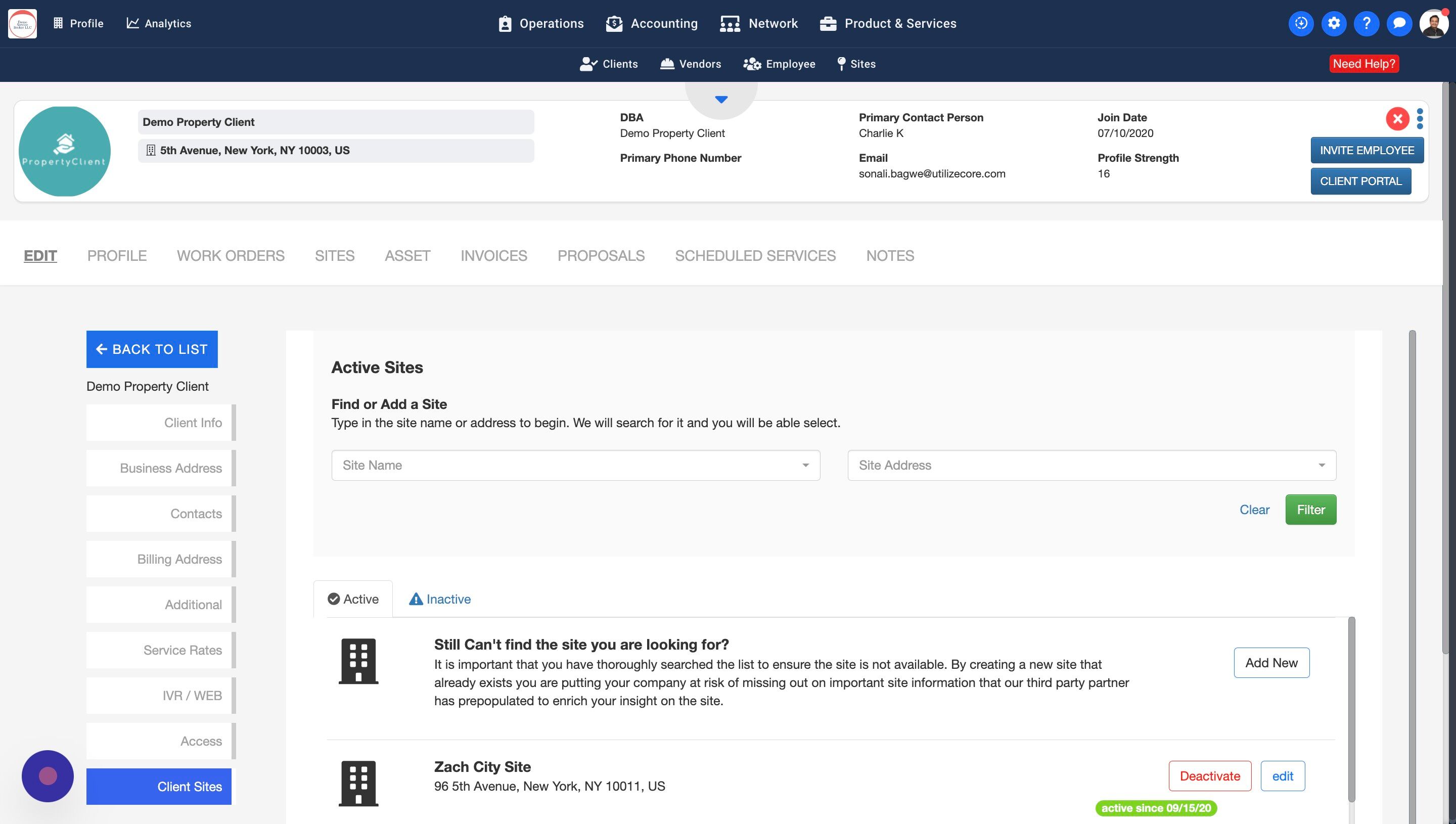Click the green Filter button
Screen dimensions: 1456x824
(1310, 510)
